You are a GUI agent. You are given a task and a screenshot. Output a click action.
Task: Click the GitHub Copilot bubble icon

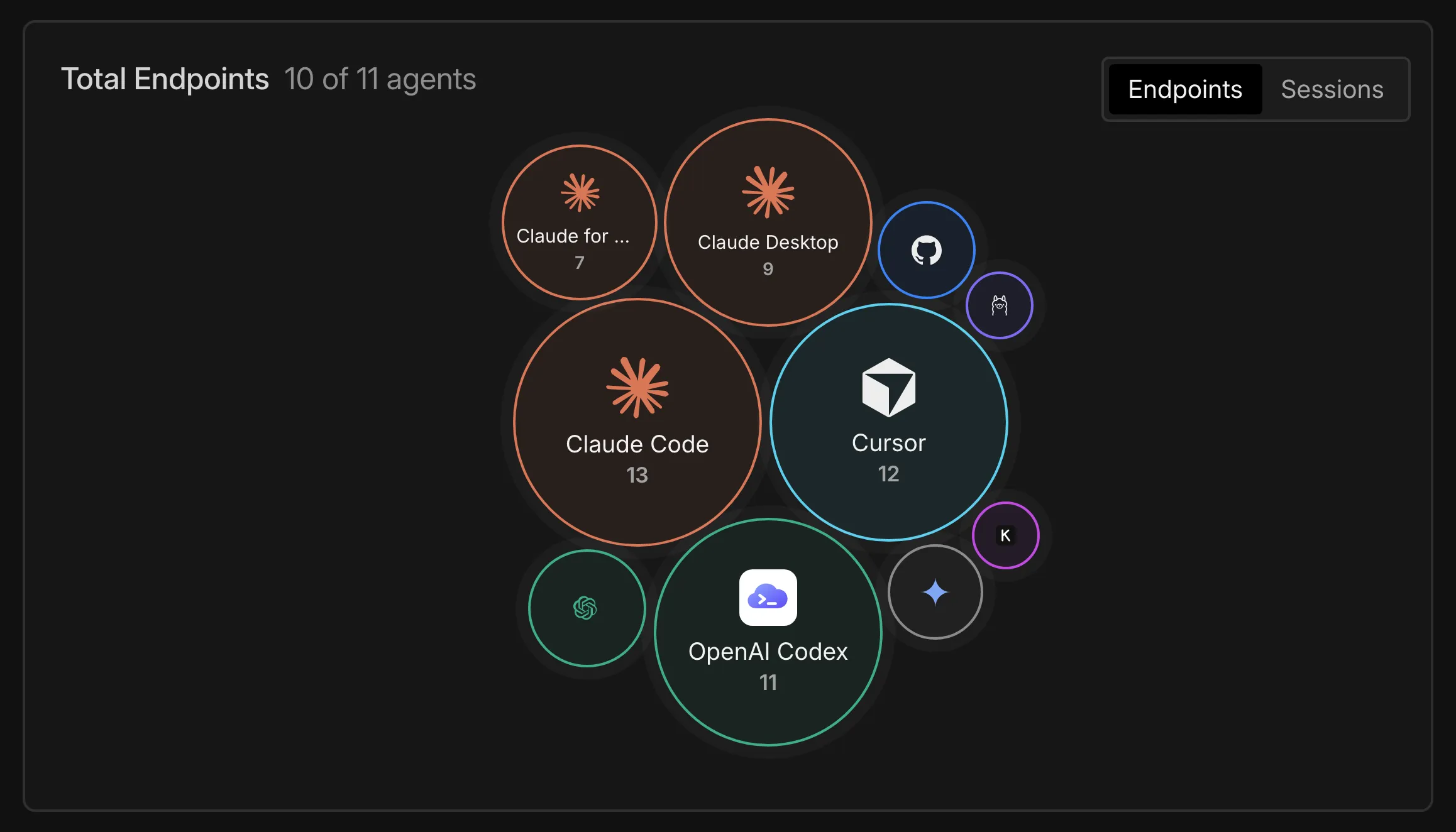(927, 250)
